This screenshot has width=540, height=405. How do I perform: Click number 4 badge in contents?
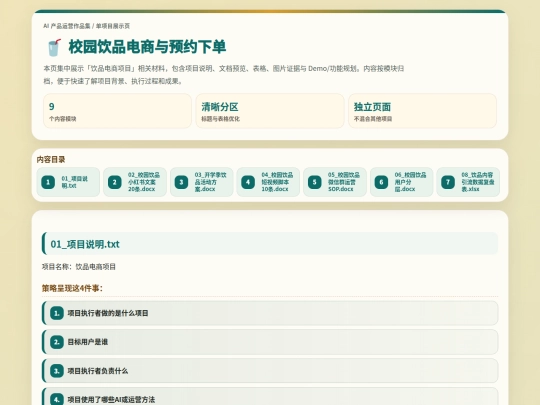248,182
